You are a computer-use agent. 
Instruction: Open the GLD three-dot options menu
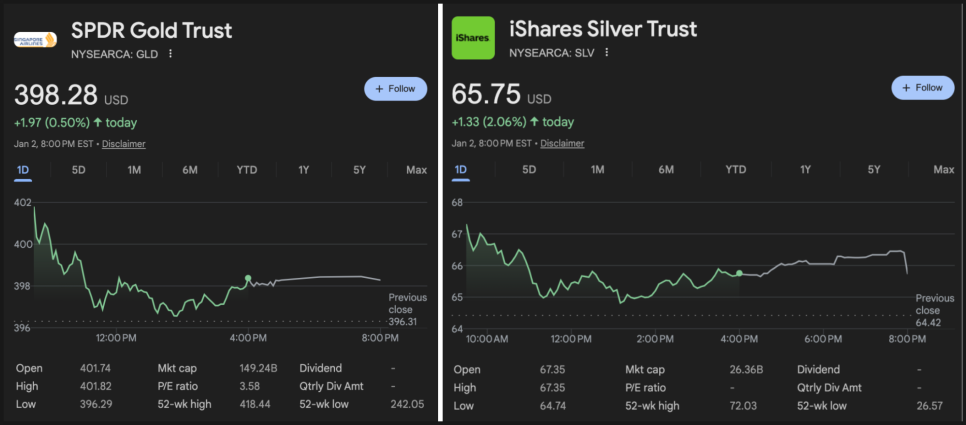pyautogui.click(x=171, y=53)
